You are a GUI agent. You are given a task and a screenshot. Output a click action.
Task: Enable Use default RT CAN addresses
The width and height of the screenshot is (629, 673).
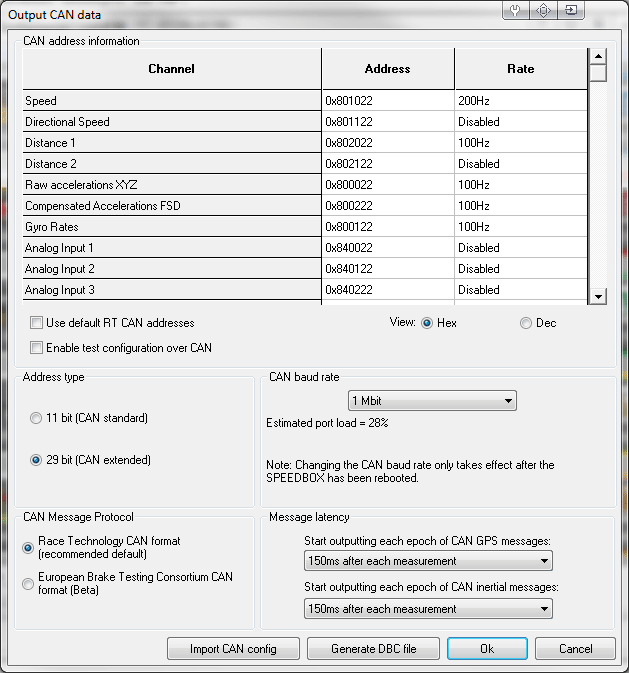(37, 323)
